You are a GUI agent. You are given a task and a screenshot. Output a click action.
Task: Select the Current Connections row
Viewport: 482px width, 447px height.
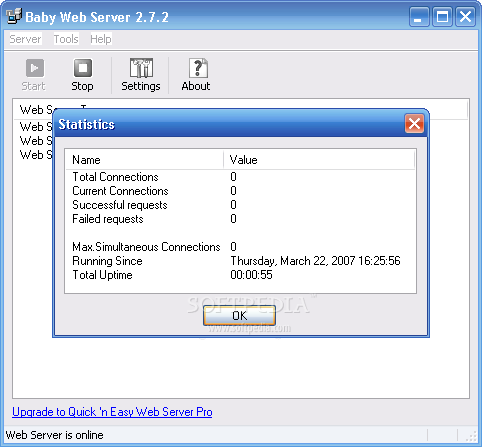click(240, 191)
